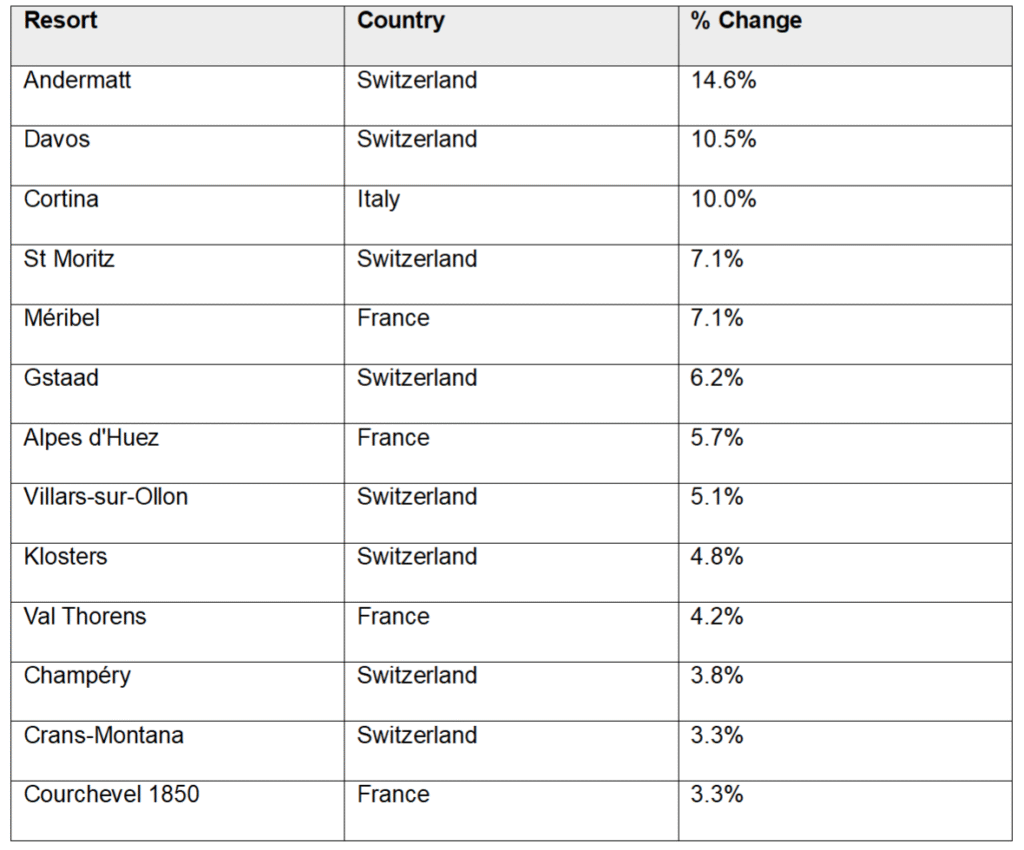Click the Méribel resort cell

[x=62, y=318]
